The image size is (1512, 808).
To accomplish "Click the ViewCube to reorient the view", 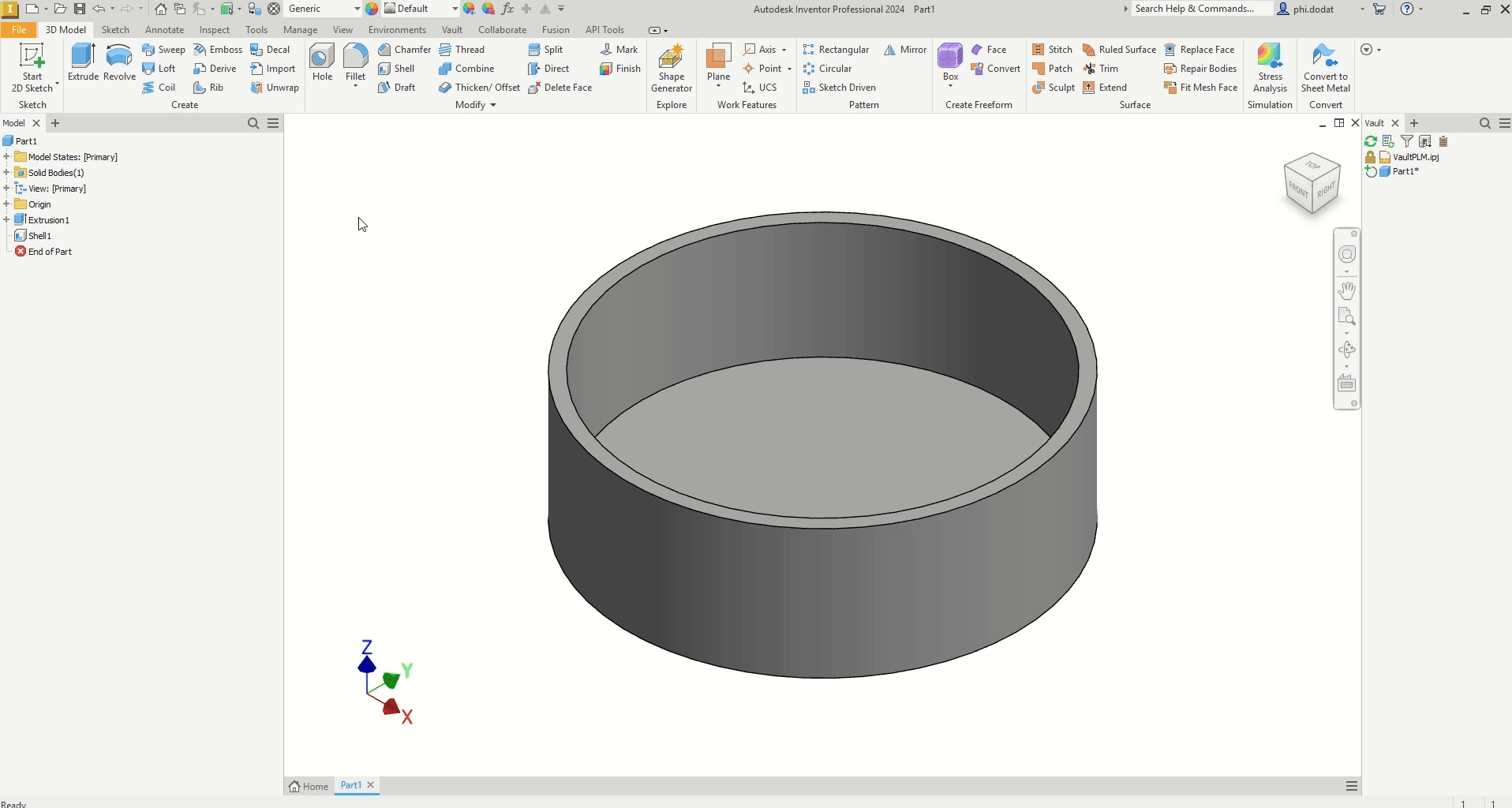I will [1312, 183].
